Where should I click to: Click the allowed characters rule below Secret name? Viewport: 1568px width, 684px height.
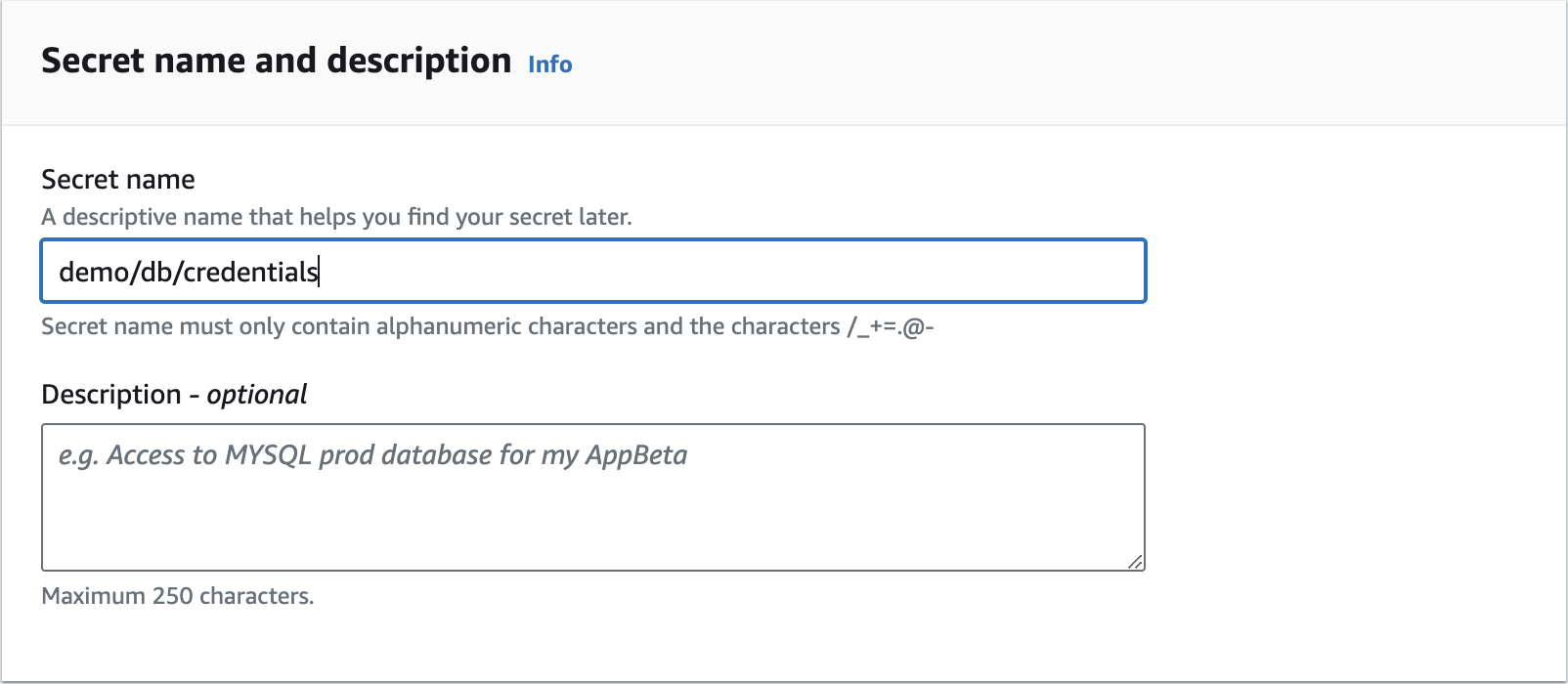(x=487, y=326)
